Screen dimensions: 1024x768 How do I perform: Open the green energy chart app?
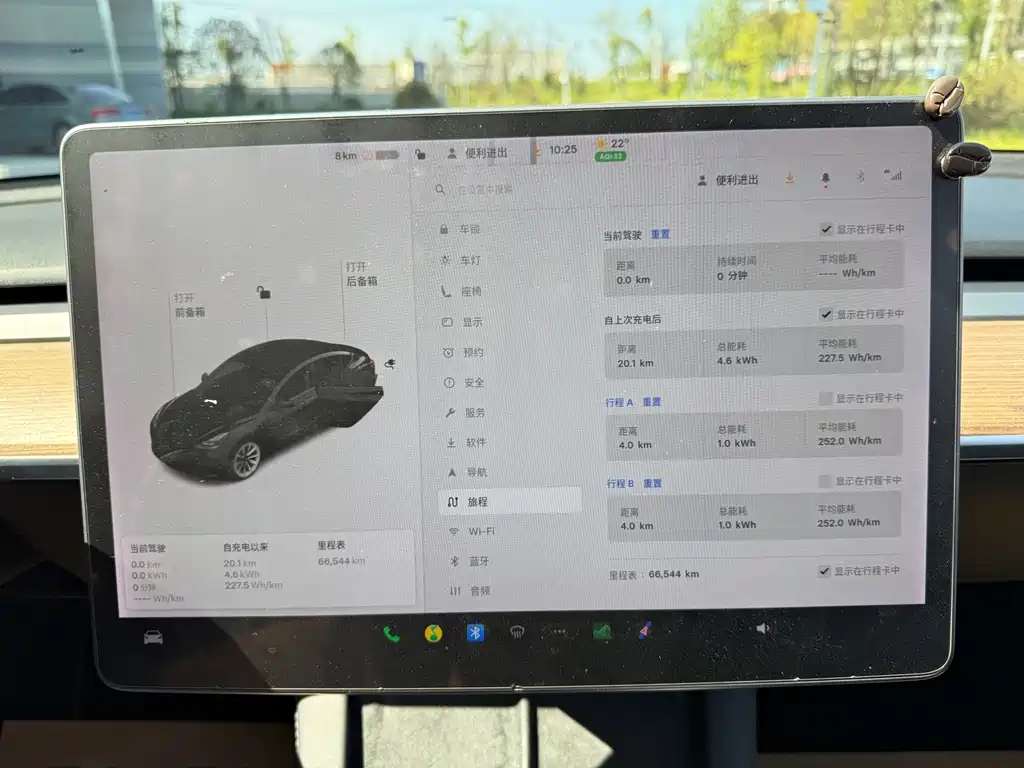pos(602,631)
